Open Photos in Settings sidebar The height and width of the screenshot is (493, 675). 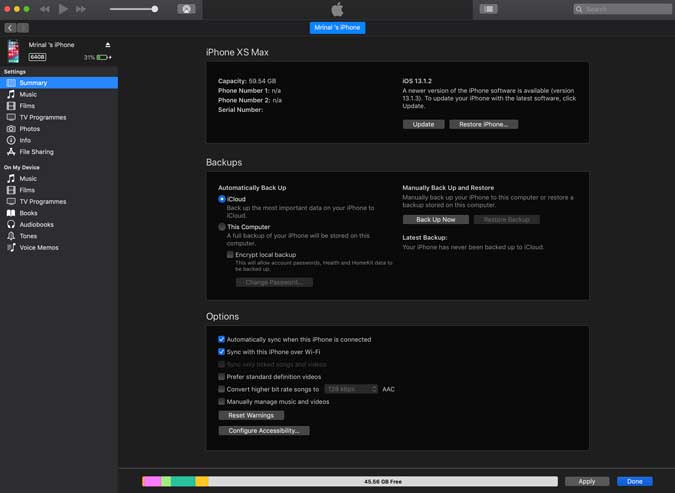pos(30,129)
